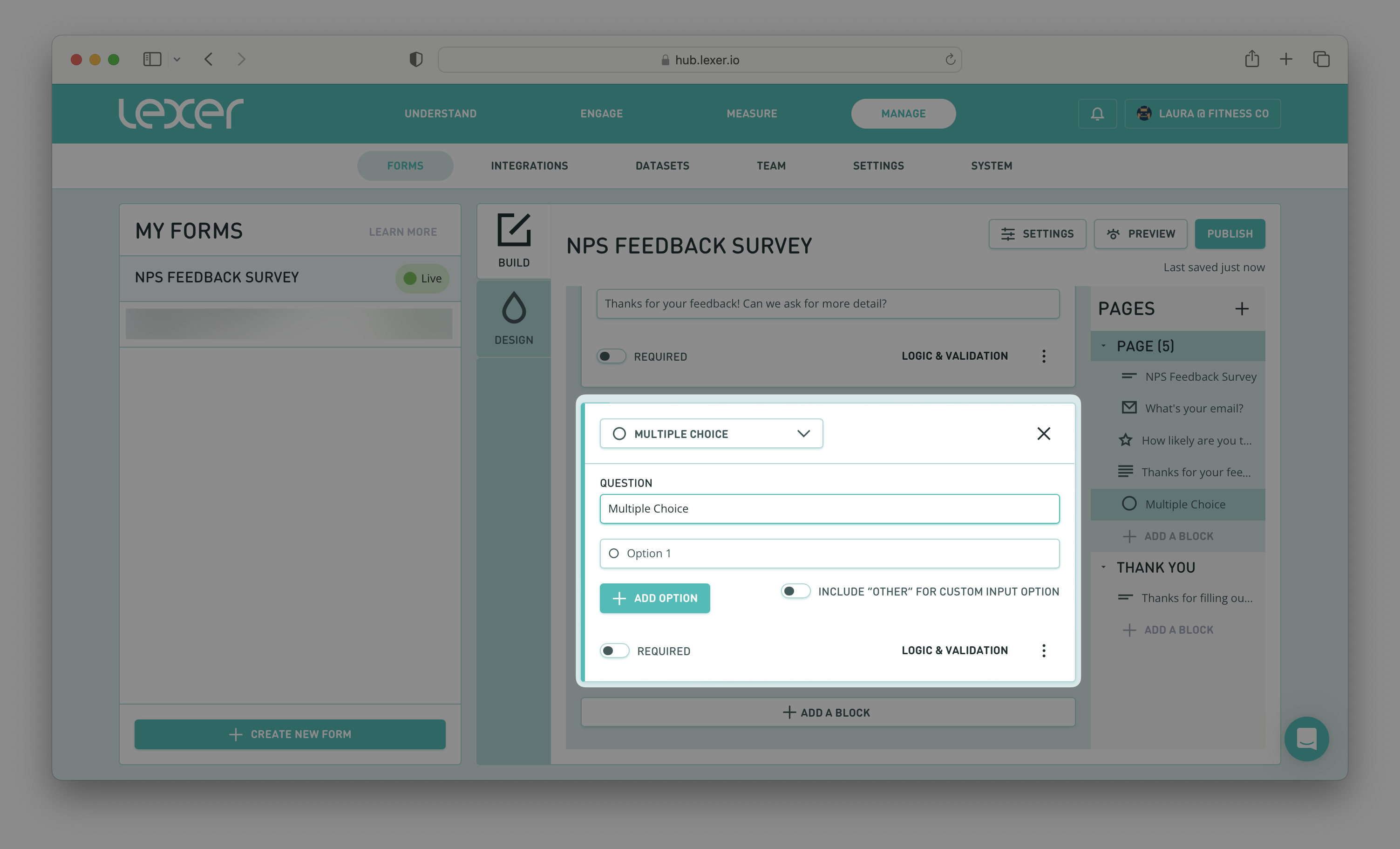
Task: Switch to the Settings tab in the sub-navigation
Action: [878, 165]
